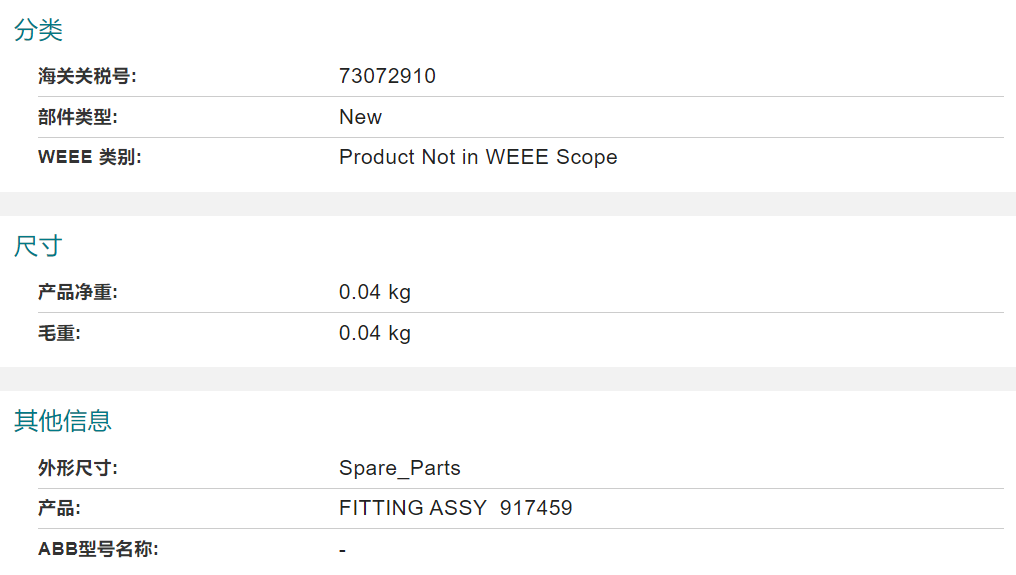The height and width of the screenshot is (575, 1016).
Task: Click the ABB型号名称 label
Action: click(98, 549)
